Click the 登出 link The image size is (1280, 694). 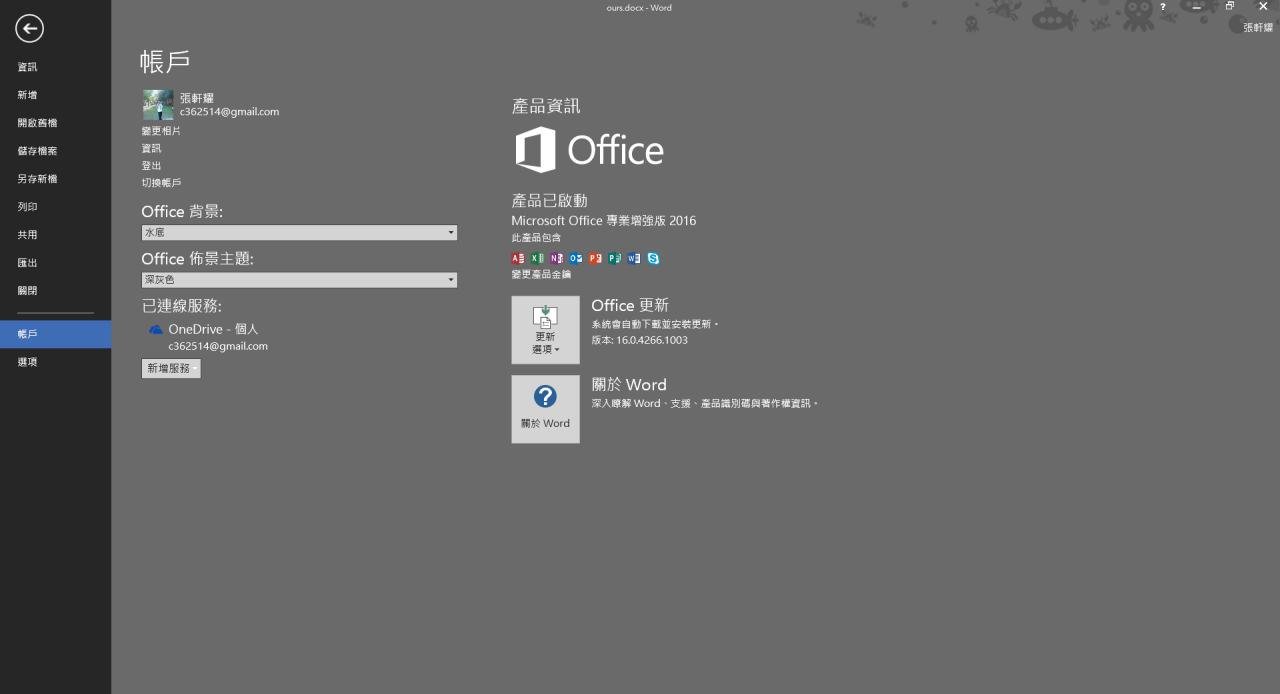pyautogui.click(x=151, y=166)
